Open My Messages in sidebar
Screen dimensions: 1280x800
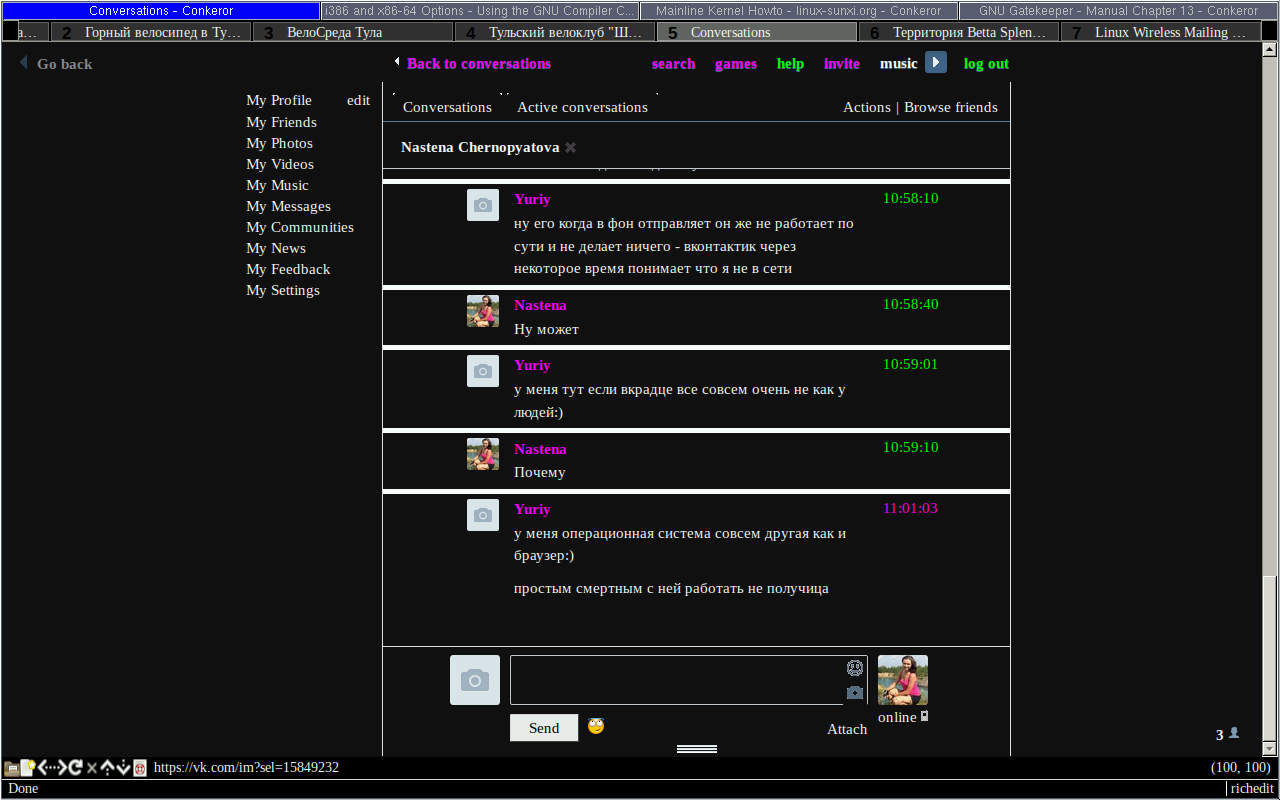pos(288,206)
